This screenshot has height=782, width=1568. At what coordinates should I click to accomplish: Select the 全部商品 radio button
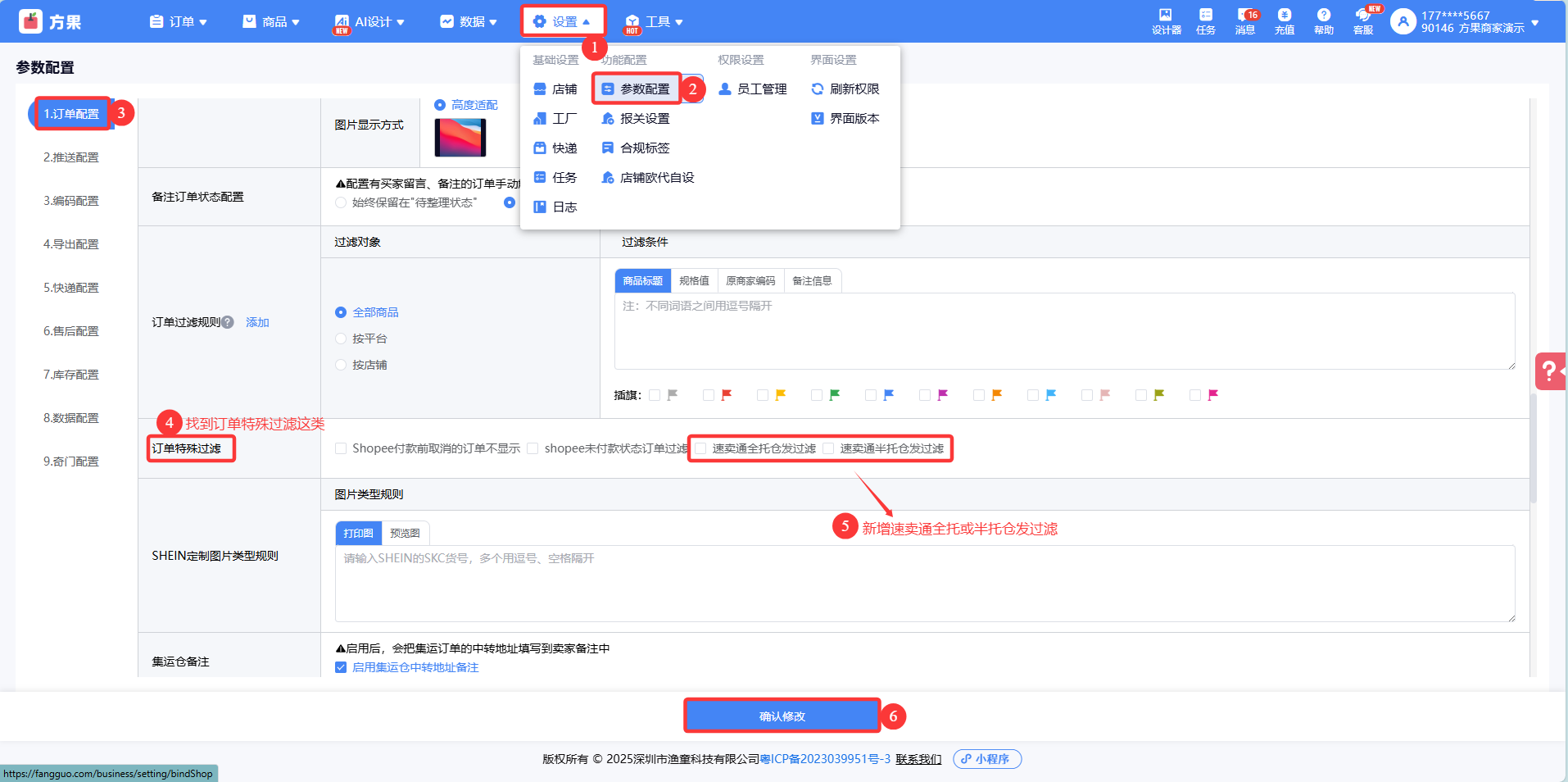(x=341, y=312)
